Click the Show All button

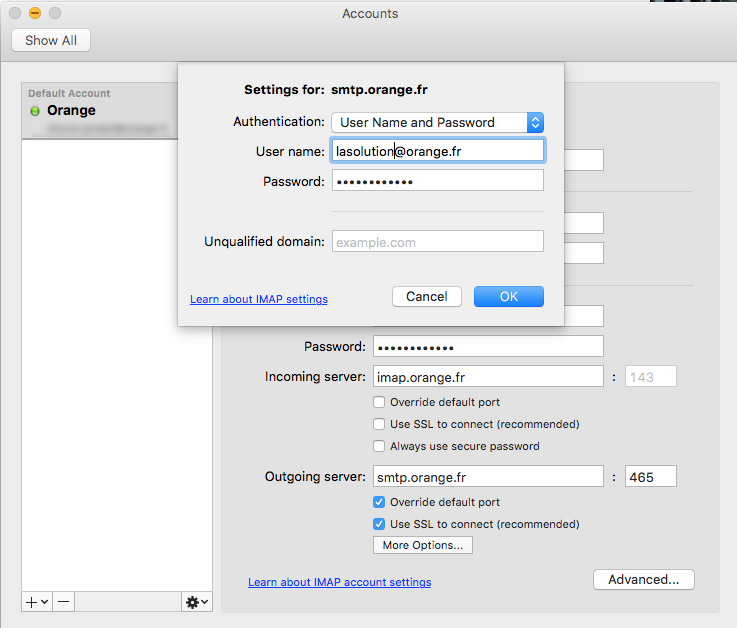tap(51, 40)
